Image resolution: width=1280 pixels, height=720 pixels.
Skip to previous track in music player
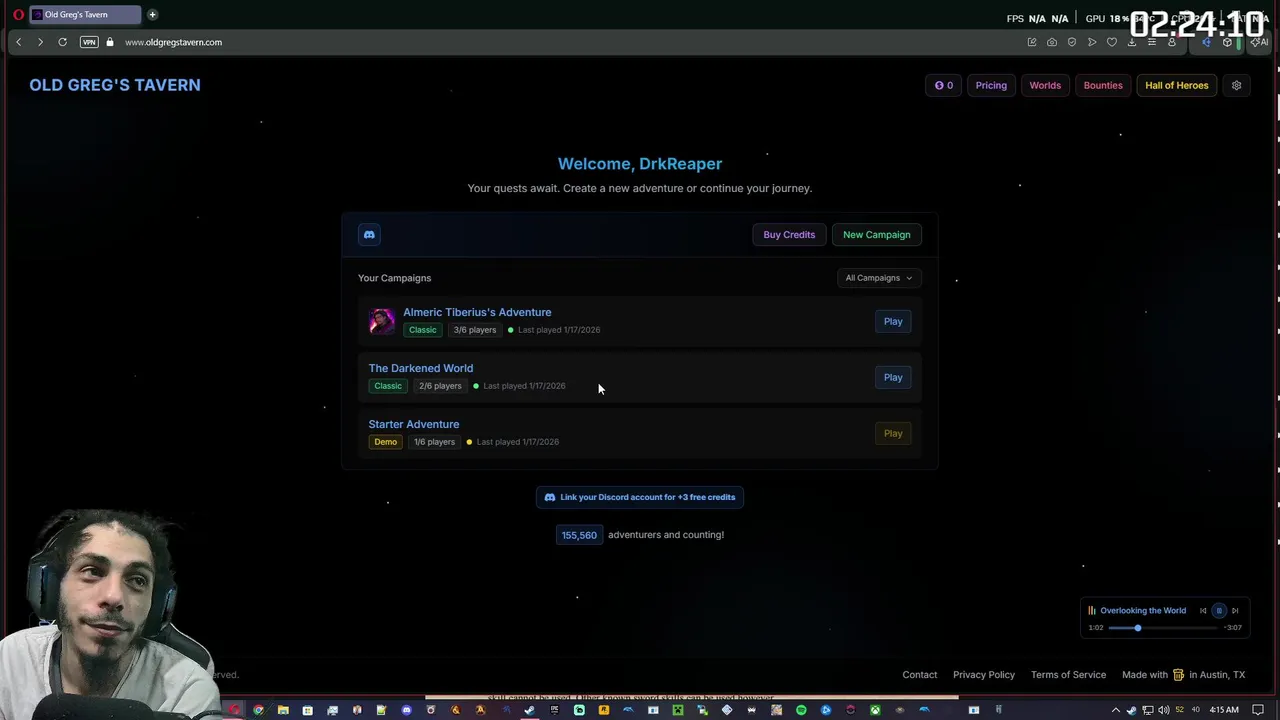click(1203, 610)
